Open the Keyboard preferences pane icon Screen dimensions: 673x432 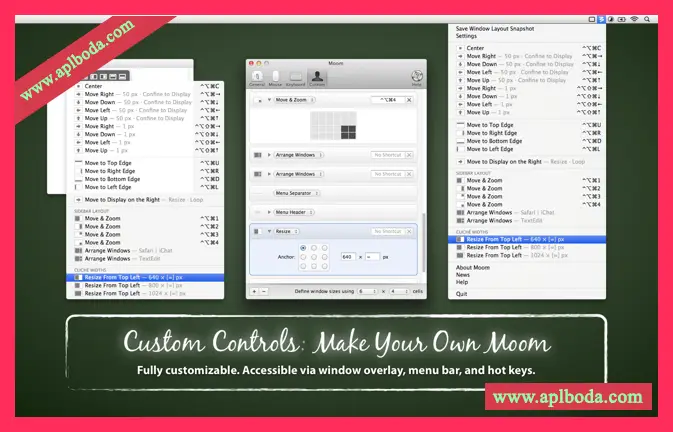tap(295, 78)
